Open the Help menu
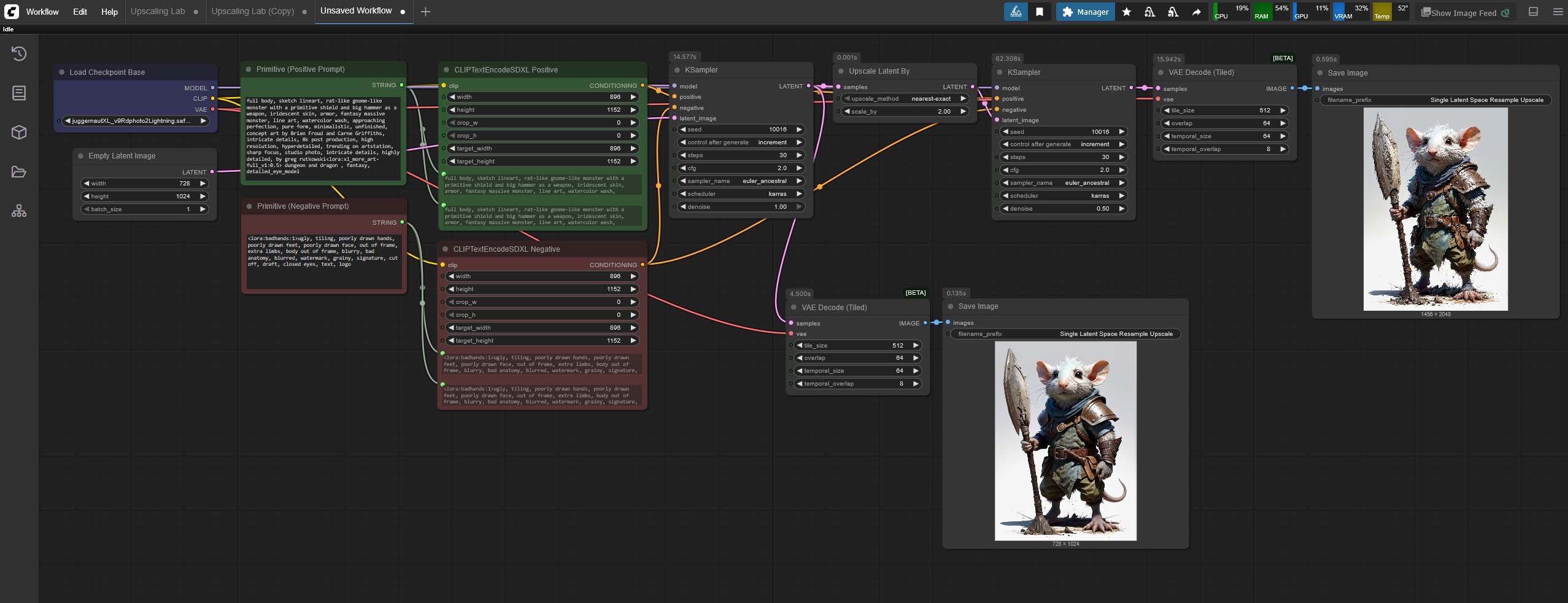Image resolution: width=1568 pixels, height=603 pixels. [109, 12]
